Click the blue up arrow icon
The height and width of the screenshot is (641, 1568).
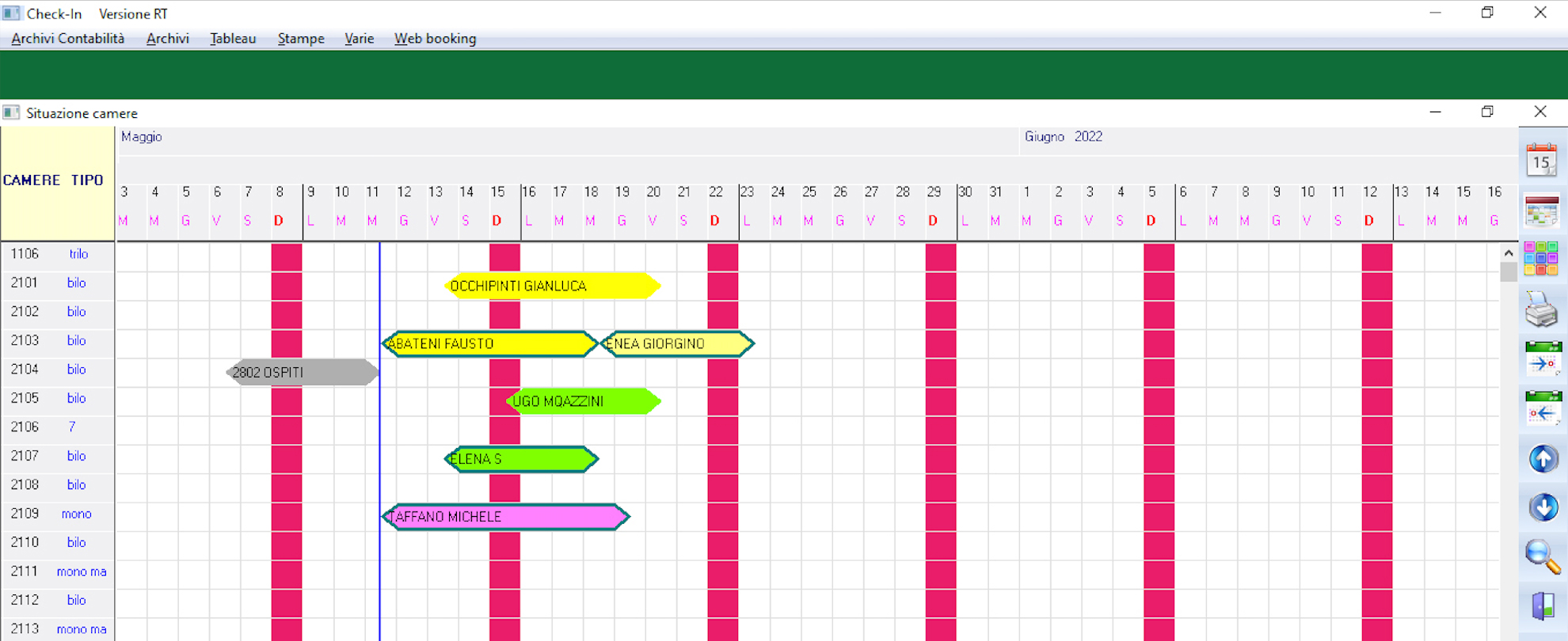pyautogui.click(x=1543, y=458)
